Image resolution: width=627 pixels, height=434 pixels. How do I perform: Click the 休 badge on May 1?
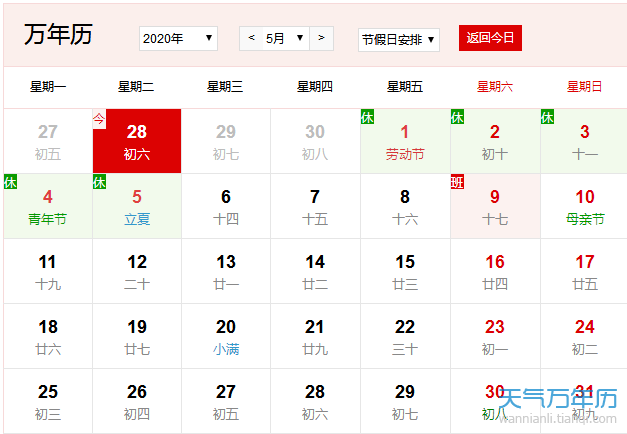click(367, 117)
